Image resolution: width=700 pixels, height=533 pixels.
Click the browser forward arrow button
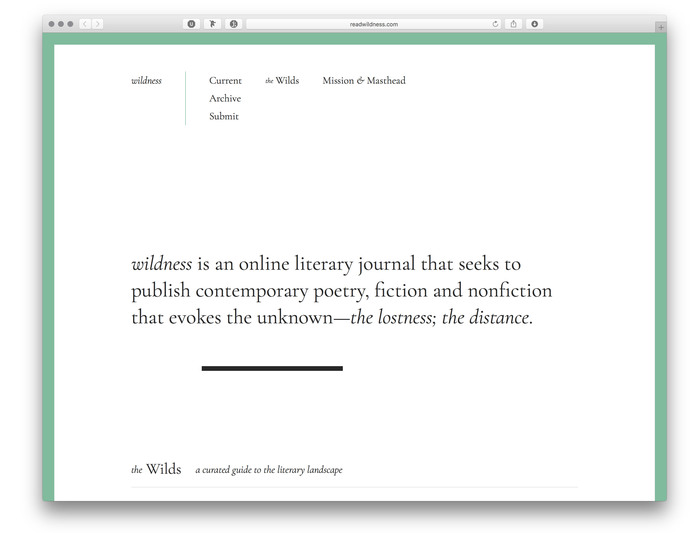click(97, 24)
